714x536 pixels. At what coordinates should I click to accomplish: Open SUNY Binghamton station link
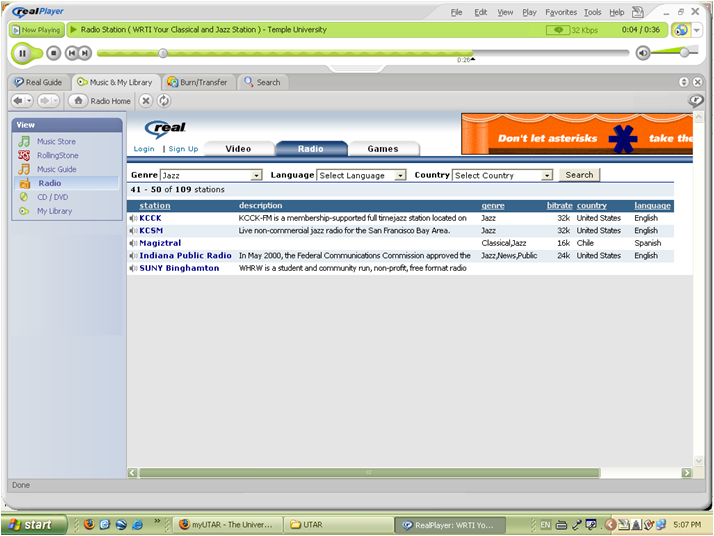179,268
